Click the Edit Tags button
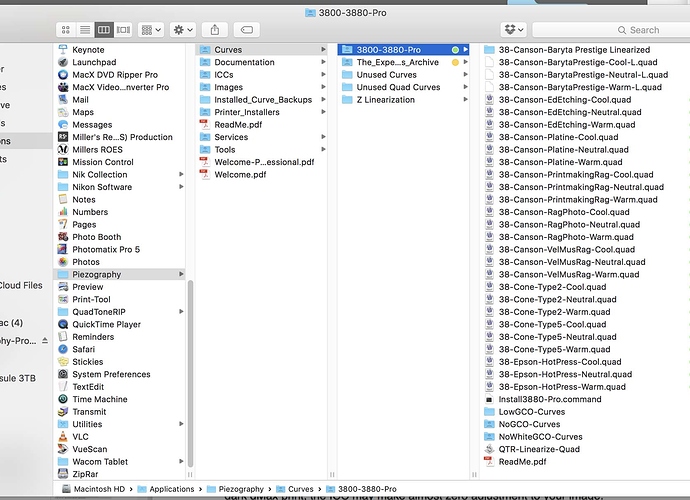Image resolution: width=690 pixels, height=500 pixels. [x=247, y=30]
